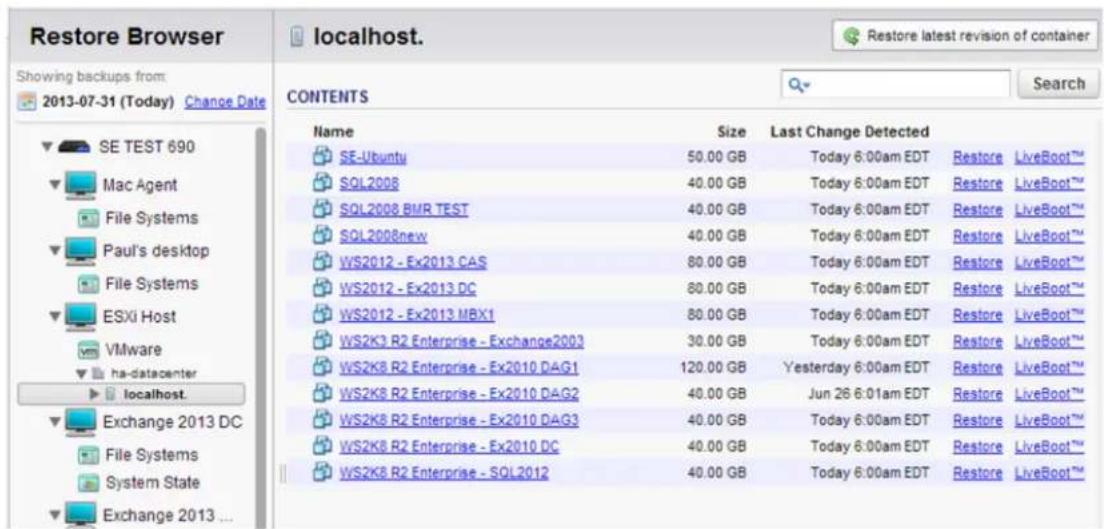Select VMware under ESXi Host
The width and height of the screenshot is (1104, 529).
pos(132,350)
